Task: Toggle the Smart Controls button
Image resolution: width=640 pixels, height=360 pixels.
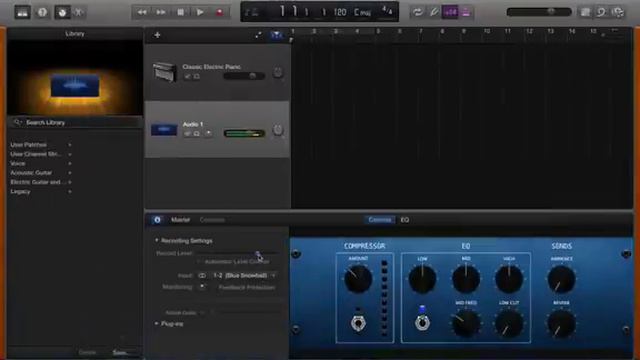Action: point(62,12)
